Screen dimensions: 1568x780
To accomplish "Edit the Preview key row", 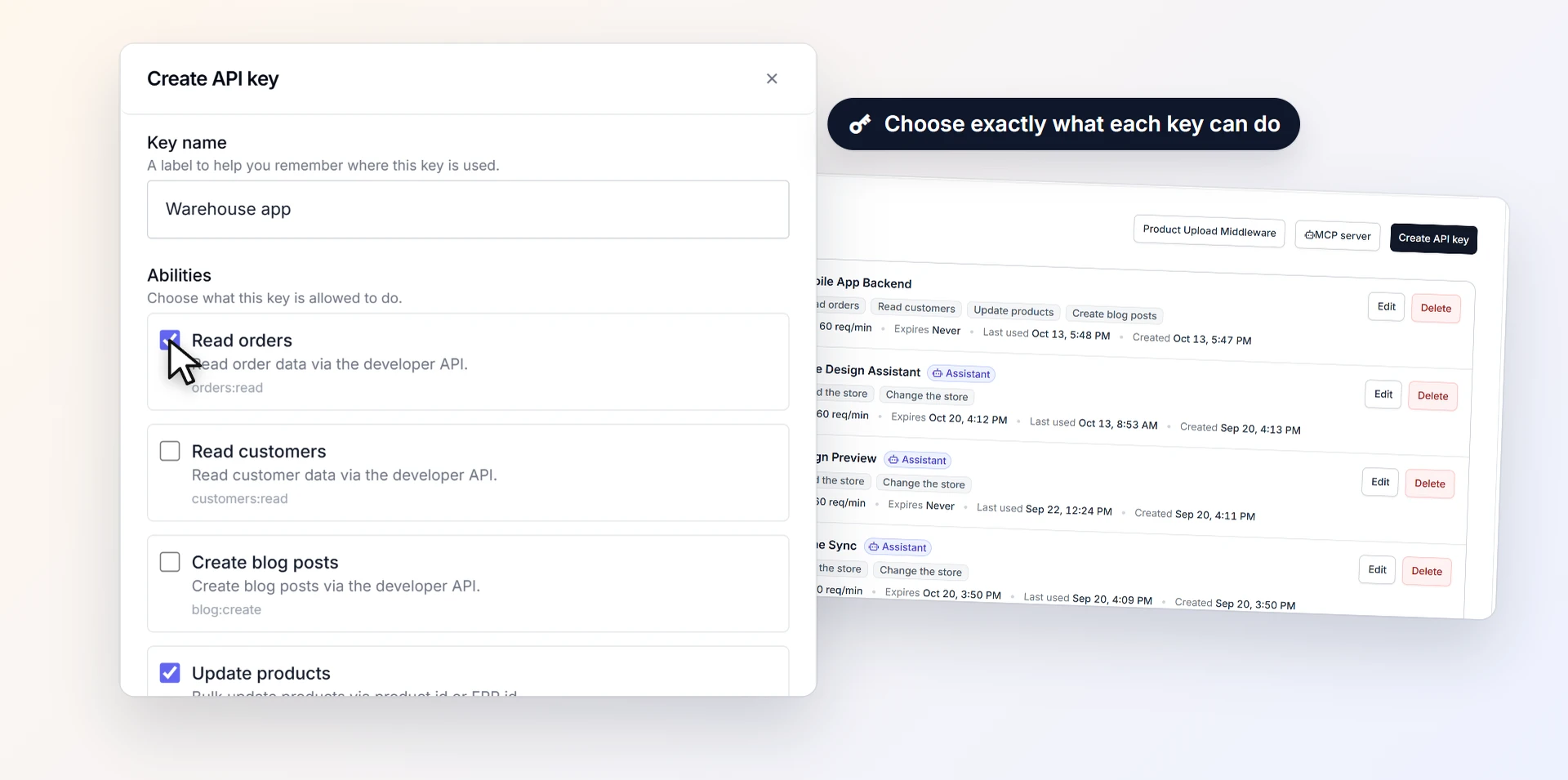I will coord(1380,482).
